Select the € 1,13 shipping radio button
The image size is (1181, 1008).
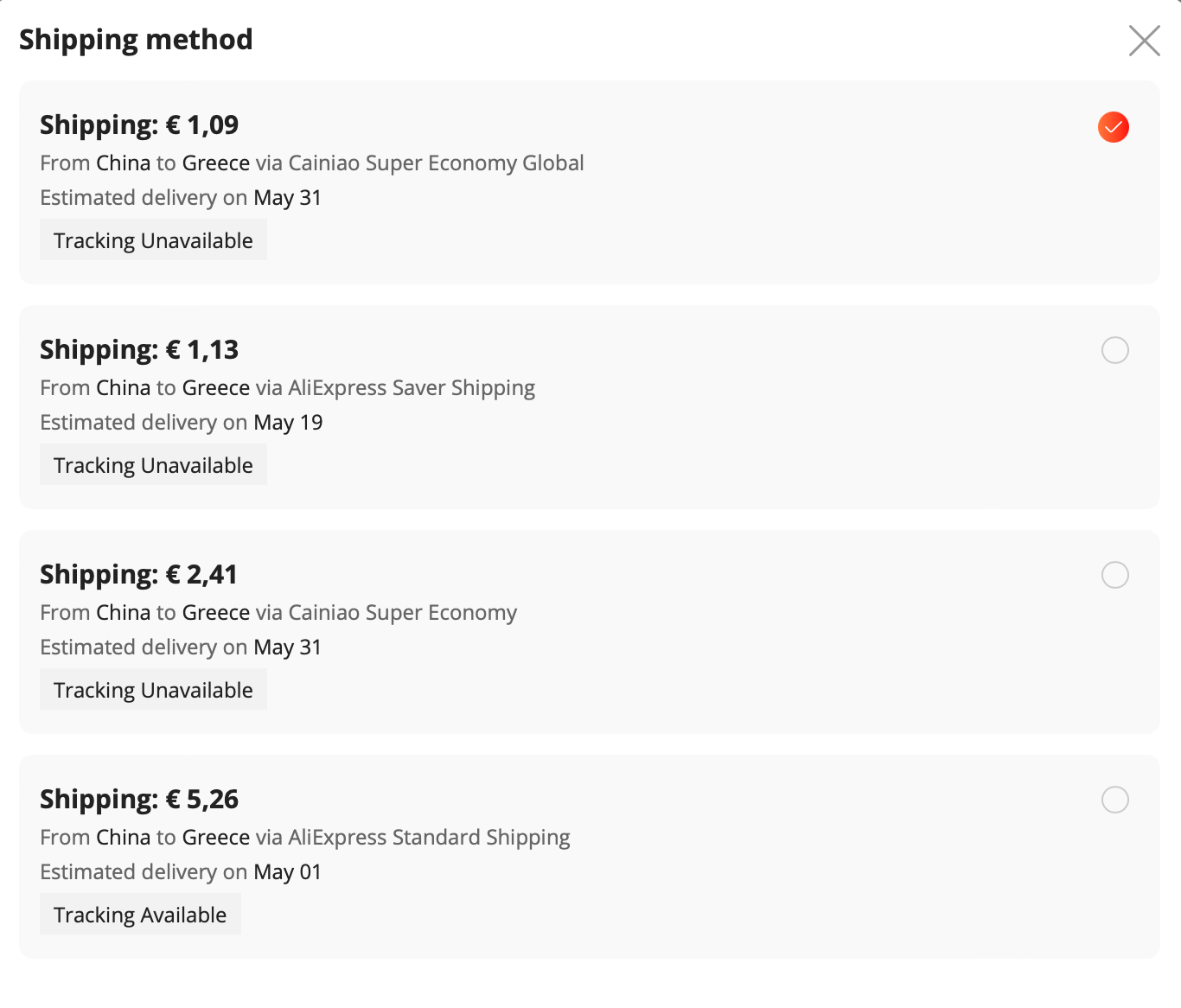point(1114,350)
